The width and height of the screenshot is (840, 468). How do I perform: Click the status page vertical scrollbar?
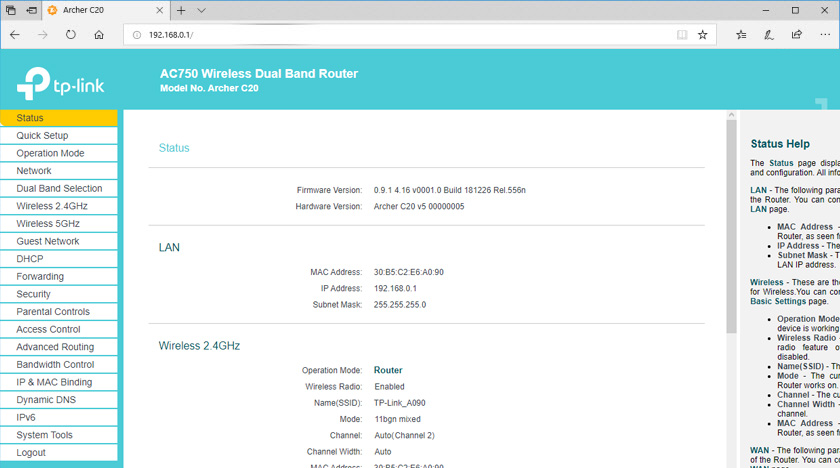coord(731,226)
